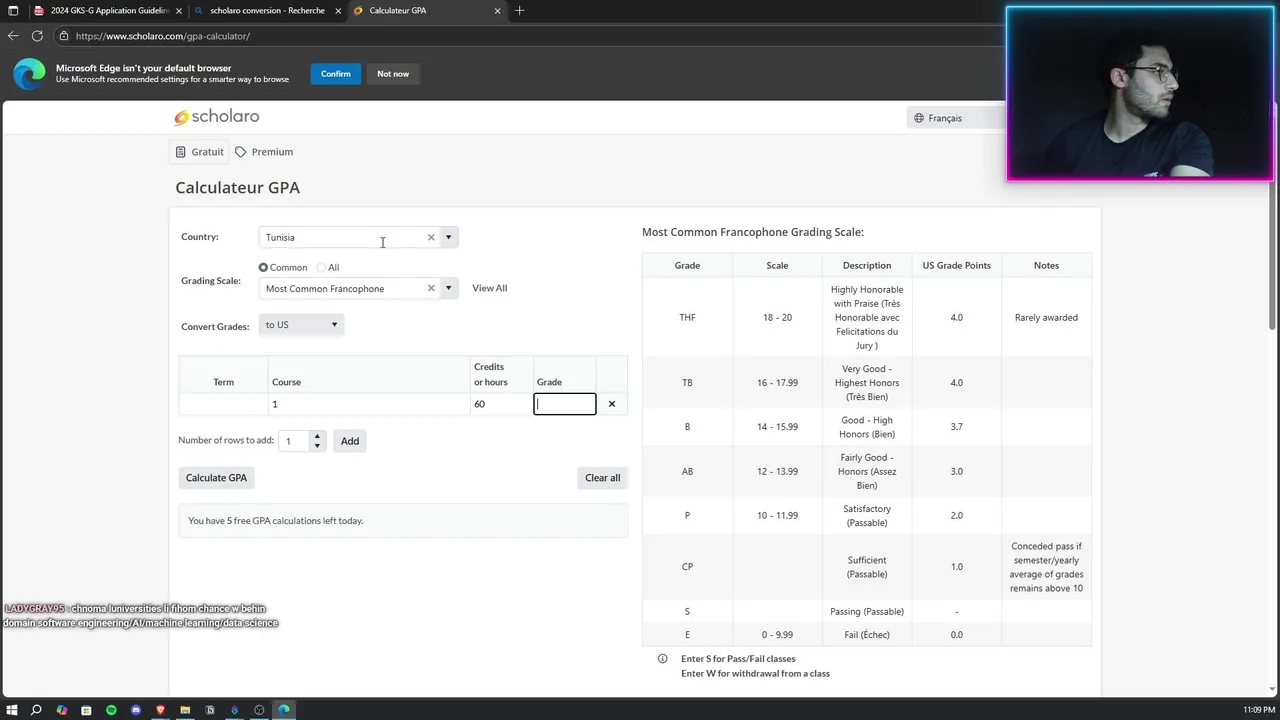
Task: Open the Windows Start menu
Action: point(12,710)
